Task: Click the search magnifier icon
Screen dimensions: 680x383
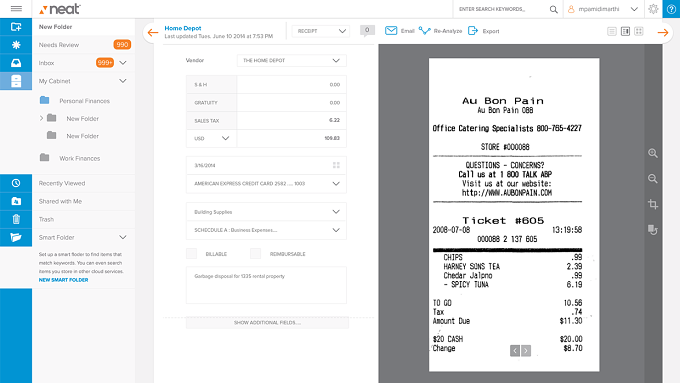Action: tap(553, 9)
